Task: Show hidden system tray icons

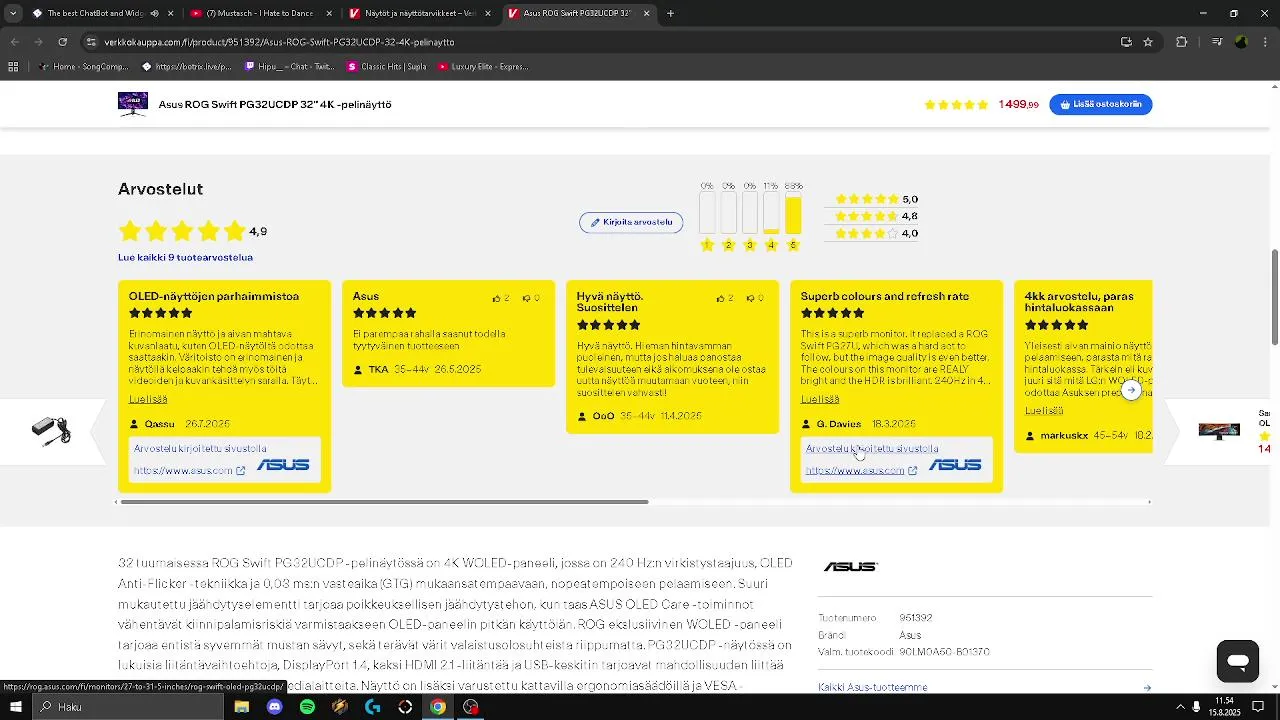Action: (x=1180, y=707)
